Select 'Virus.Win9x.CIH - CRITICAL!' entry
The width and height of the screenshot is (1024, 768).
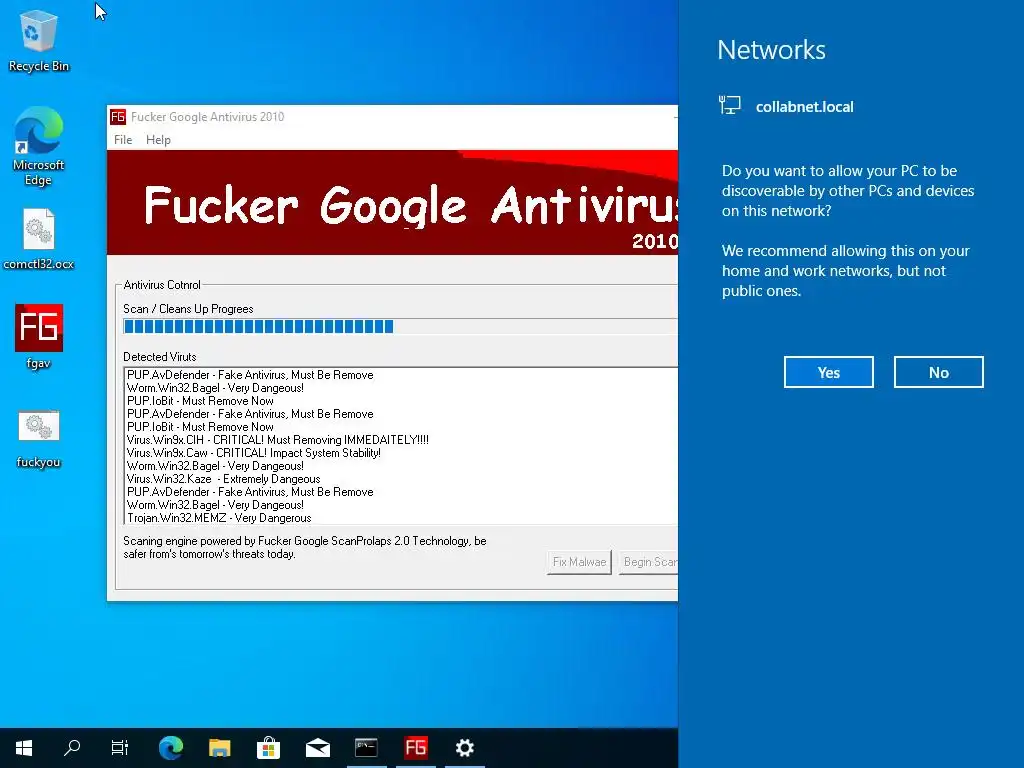(278, 440)
